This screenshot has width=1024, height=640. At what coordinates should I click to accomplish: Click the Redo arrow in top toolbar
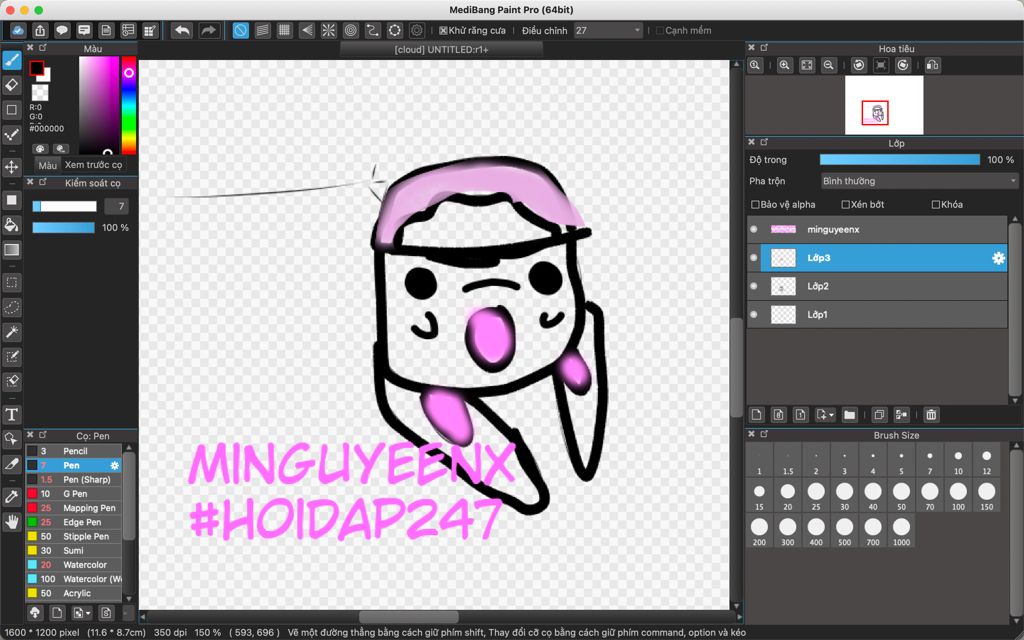(x=208, y=30)
